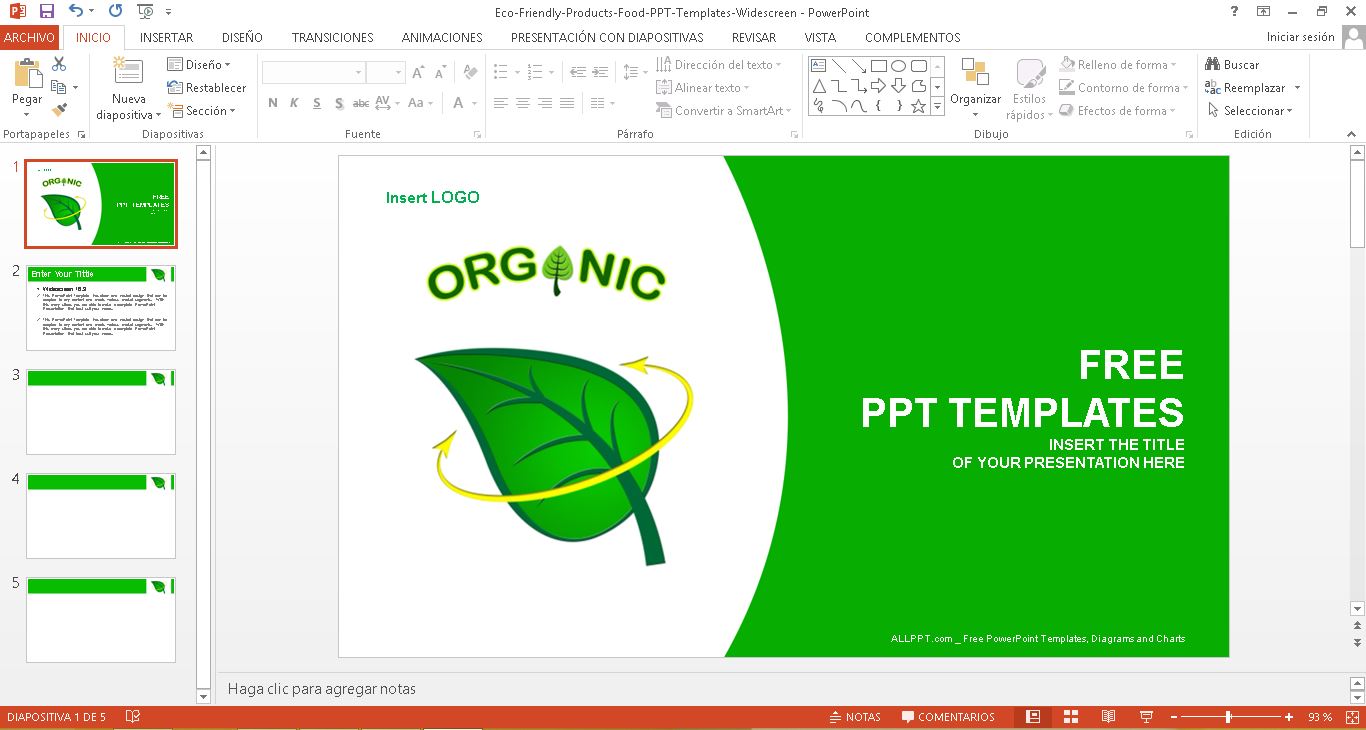Toggle bold formatting (N)
This screenshot has height=730, width=1366.
tap(273, 103)
